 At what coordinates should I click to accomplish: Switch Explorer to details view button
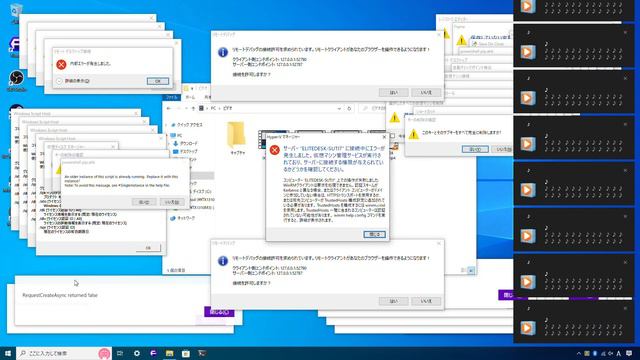[x=463, y=270]
